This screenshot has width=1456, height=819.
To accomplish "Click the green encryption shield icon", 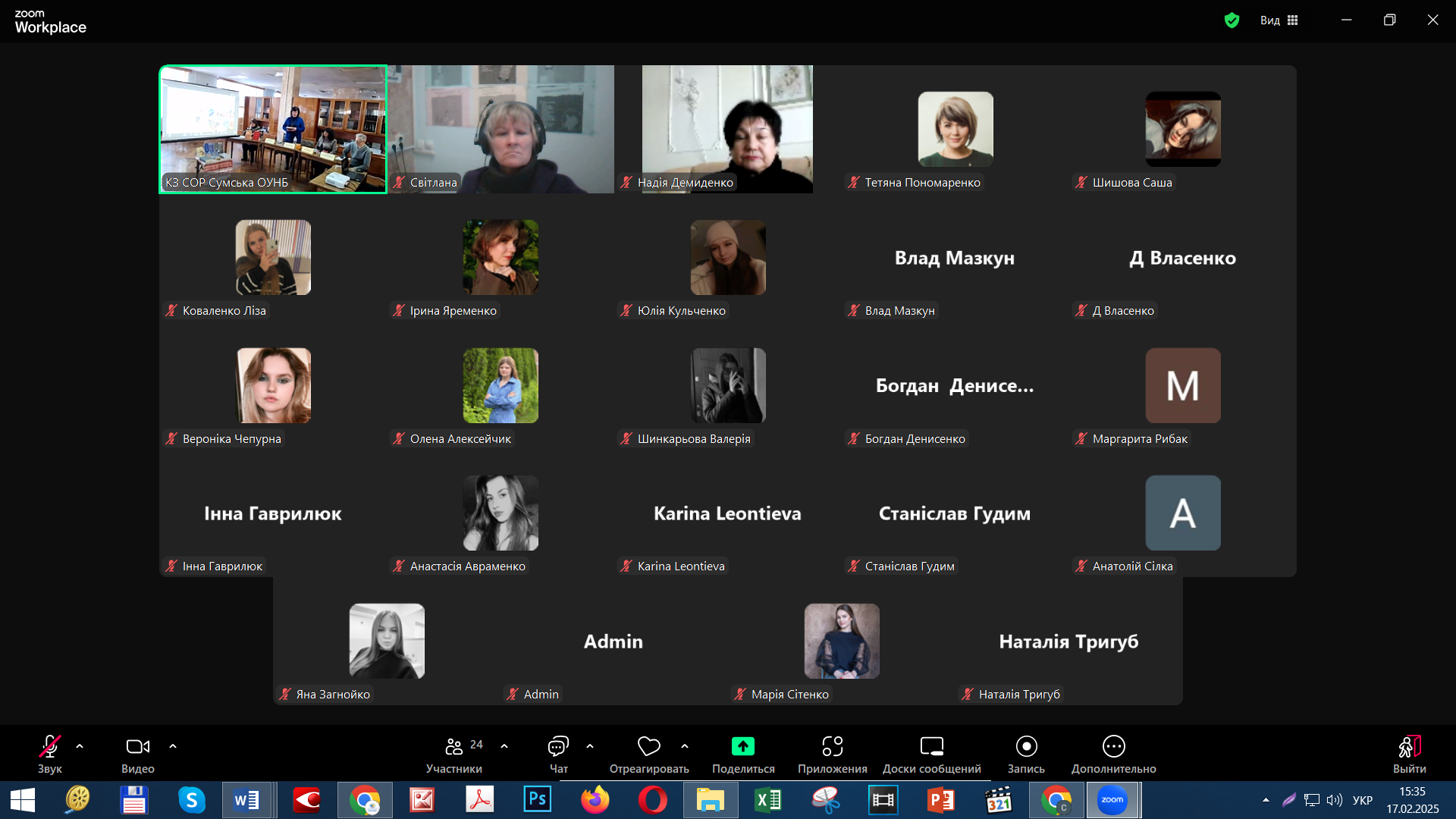I will (x=1232, y=20).
